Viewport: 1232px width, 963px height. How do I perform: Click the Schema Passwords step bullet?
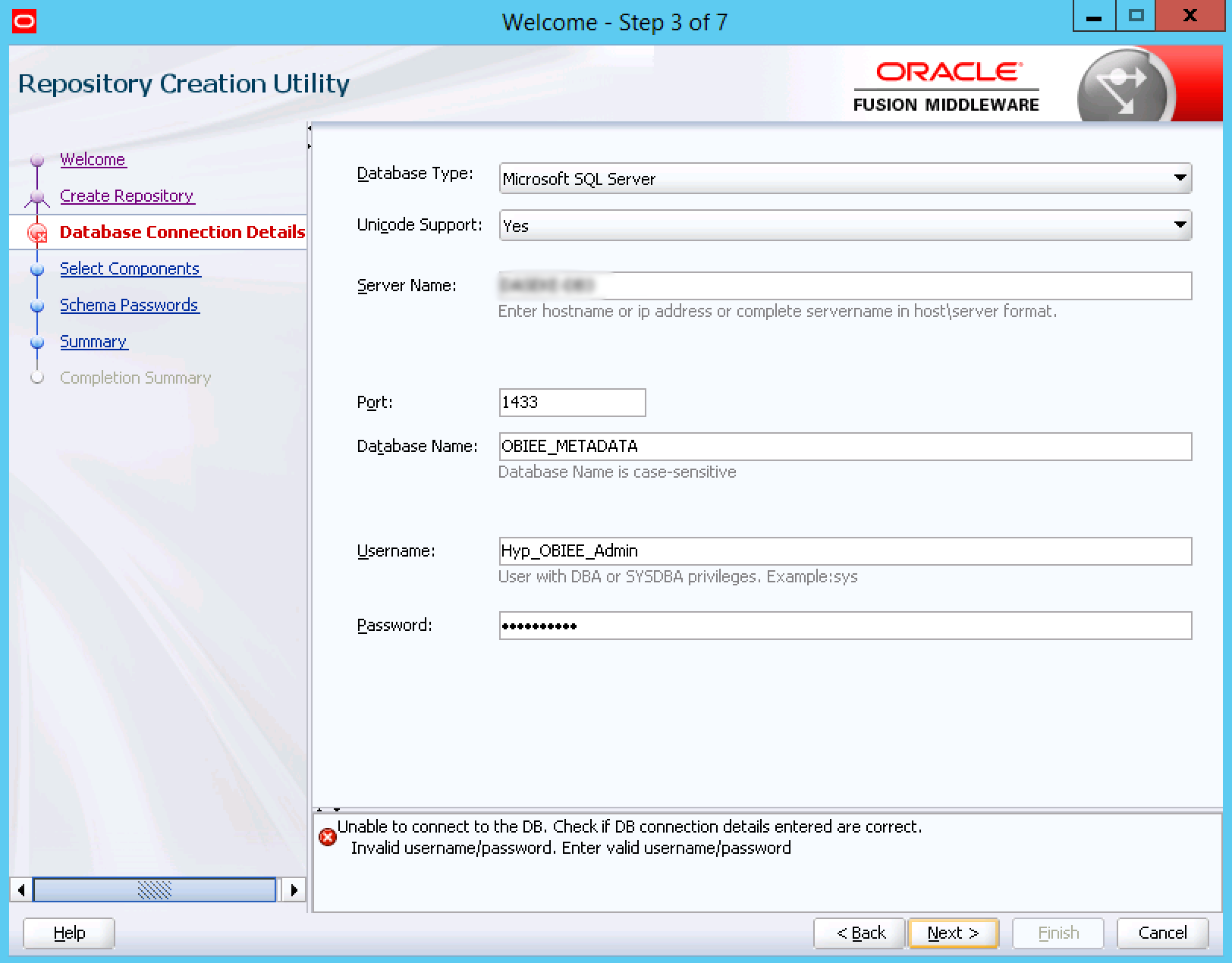[x=36, y=306]
